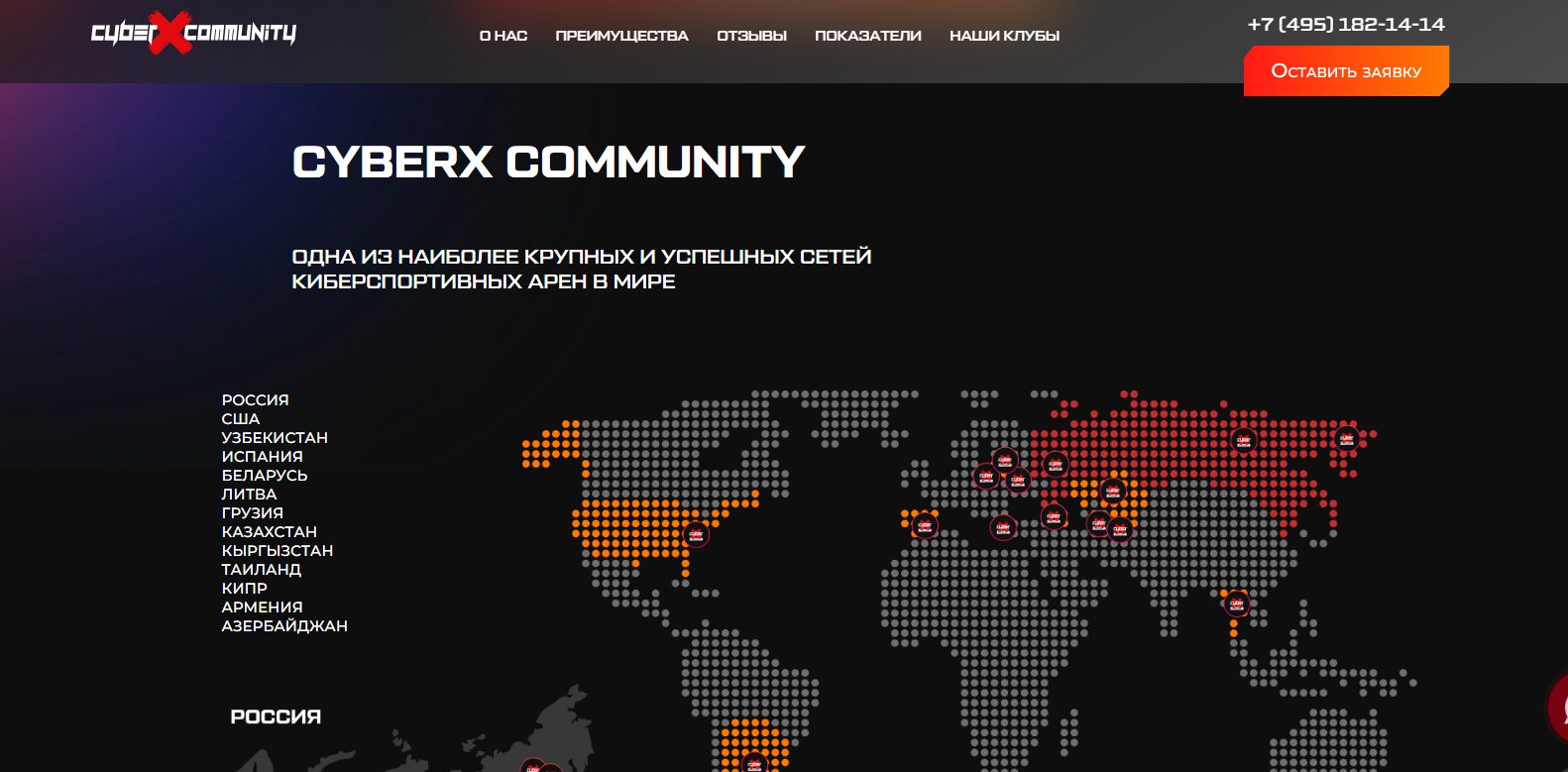The width and height of the screenshot is (1568, 772).
Task: Click the РОССИЯ heading below the country list
Action: click(276, 717)
